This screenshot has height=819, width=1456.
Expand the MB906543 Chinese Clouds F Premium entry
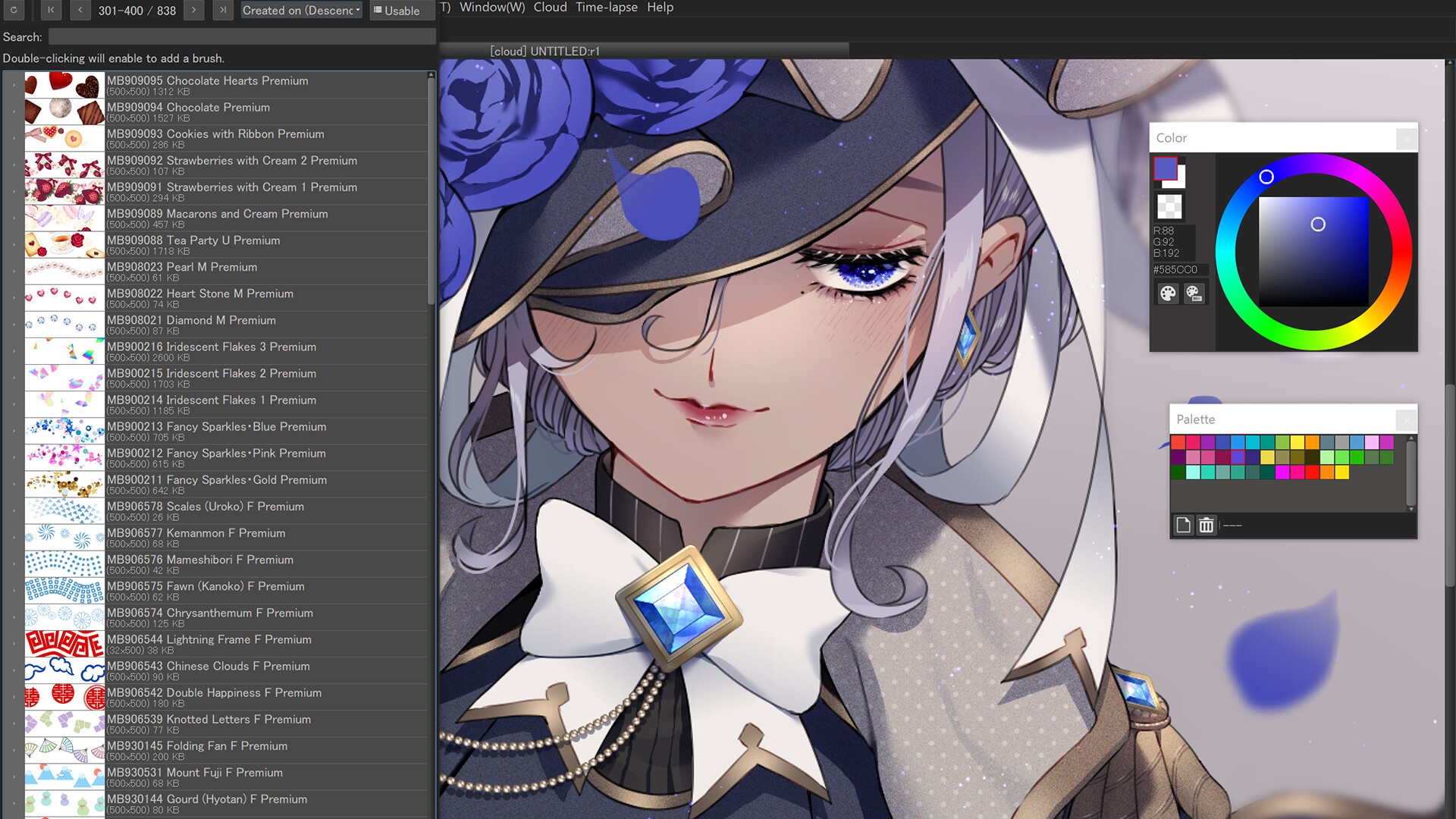click(x=13, y=670)
